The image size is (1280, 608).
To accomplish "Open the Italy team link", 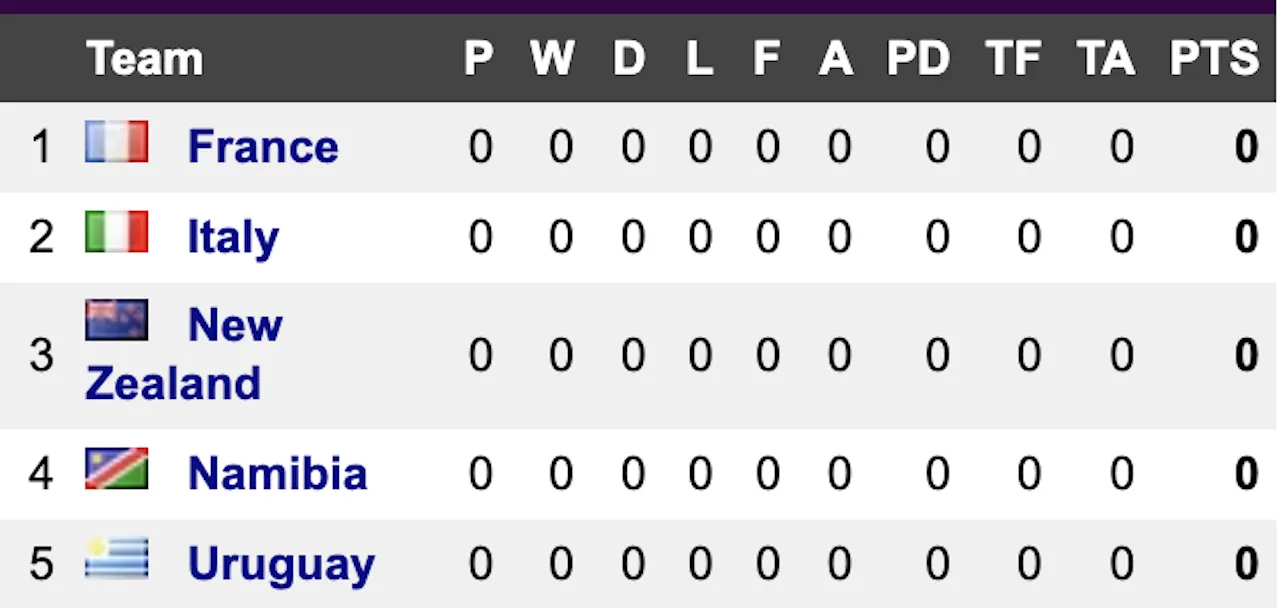I will pyautogui.click(x=233, y=237).
